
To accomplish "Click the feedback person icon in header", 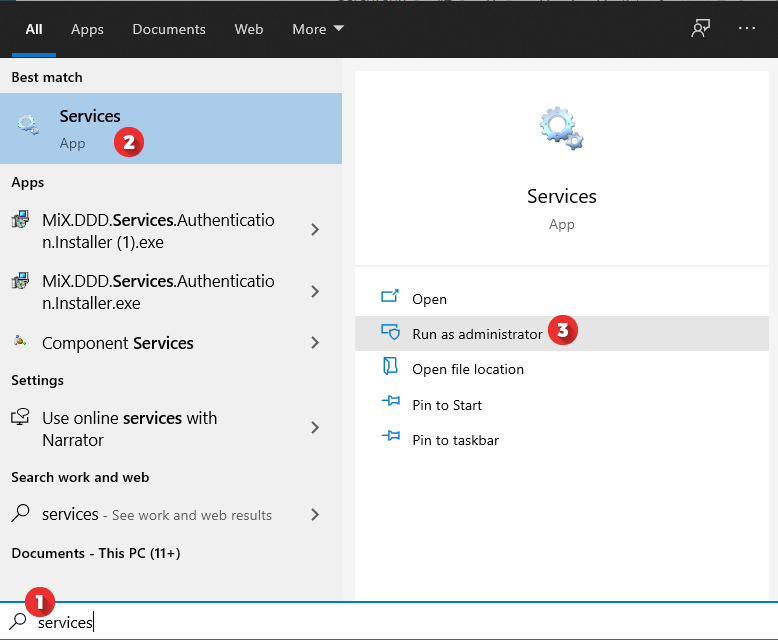I will coord(701,28).
